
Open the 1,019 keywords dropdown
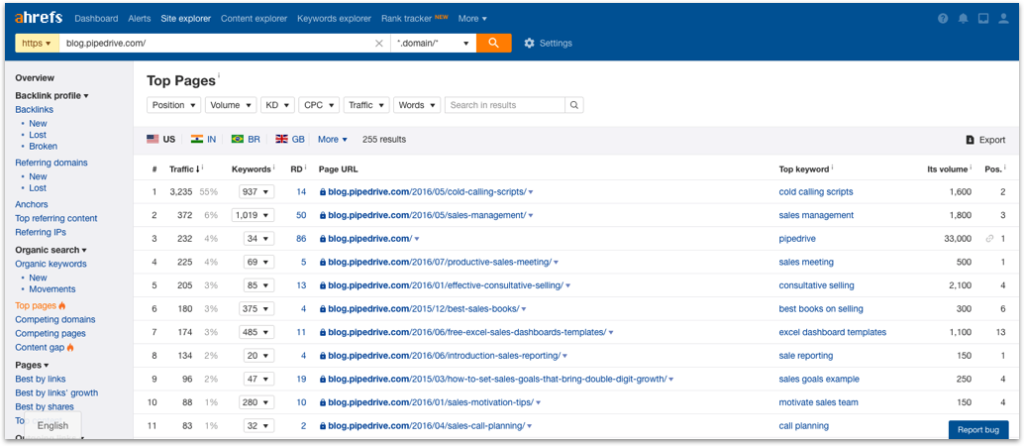coord(253,215)
